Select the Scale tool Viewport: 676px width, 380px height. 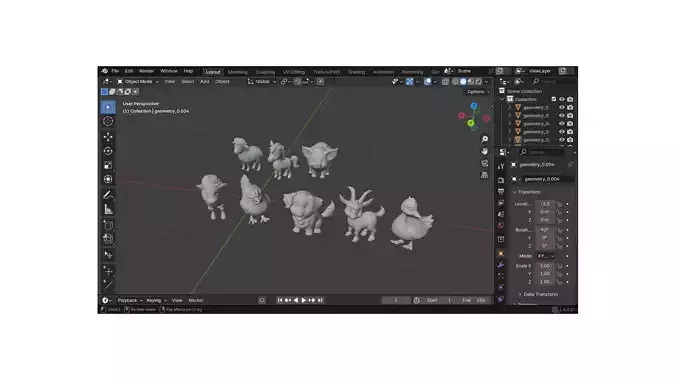pos(108,165)
